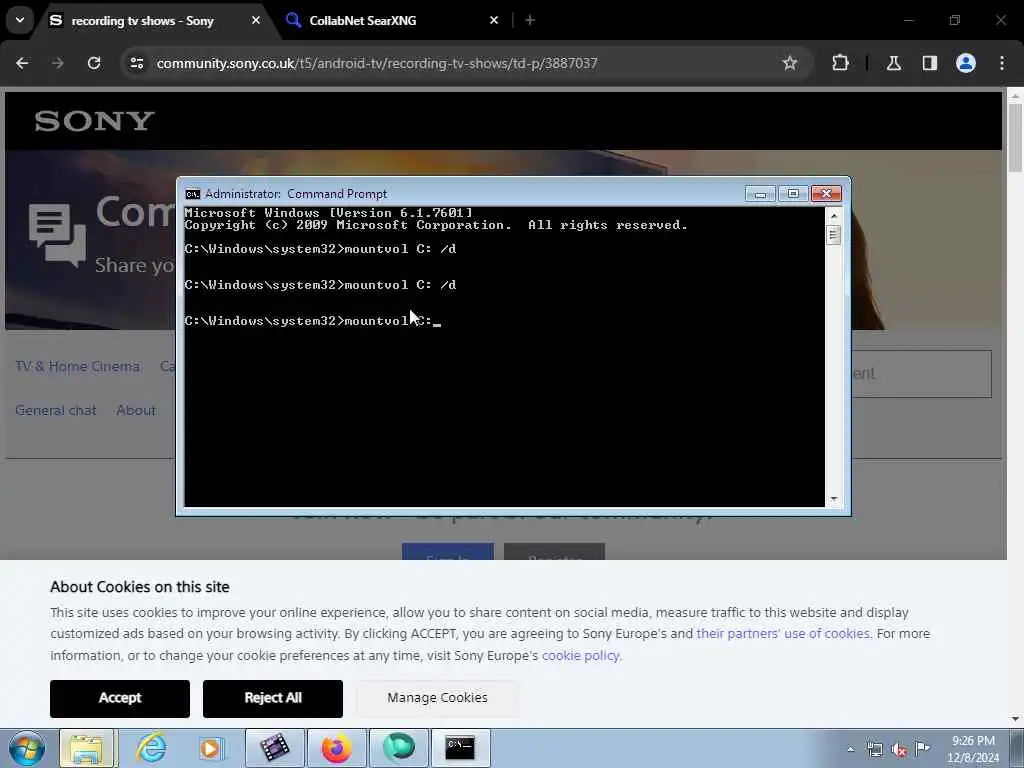Open General chat nav link
Image resolution: width=1024 pixels, height=768 pixels.
point(56,410)
